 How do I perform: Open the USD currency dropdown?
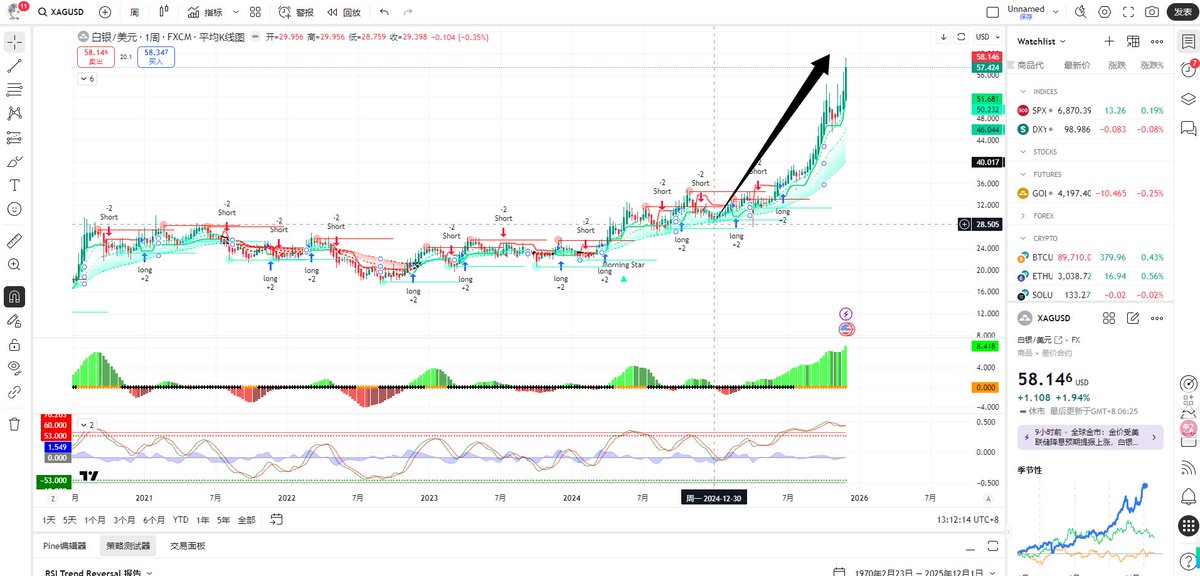985,37
